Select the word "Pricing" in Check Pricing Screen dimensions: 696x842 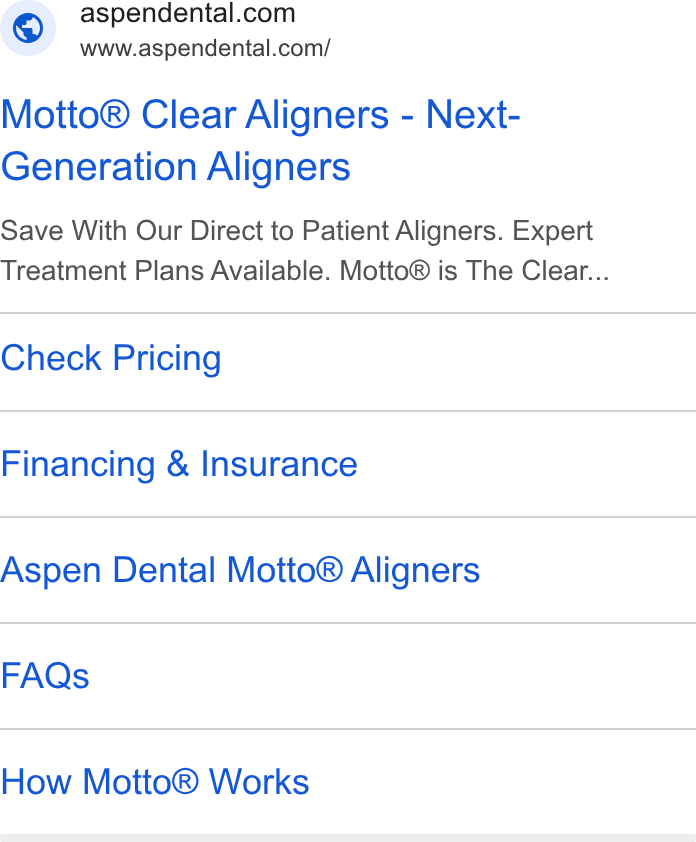click(167, 359)
